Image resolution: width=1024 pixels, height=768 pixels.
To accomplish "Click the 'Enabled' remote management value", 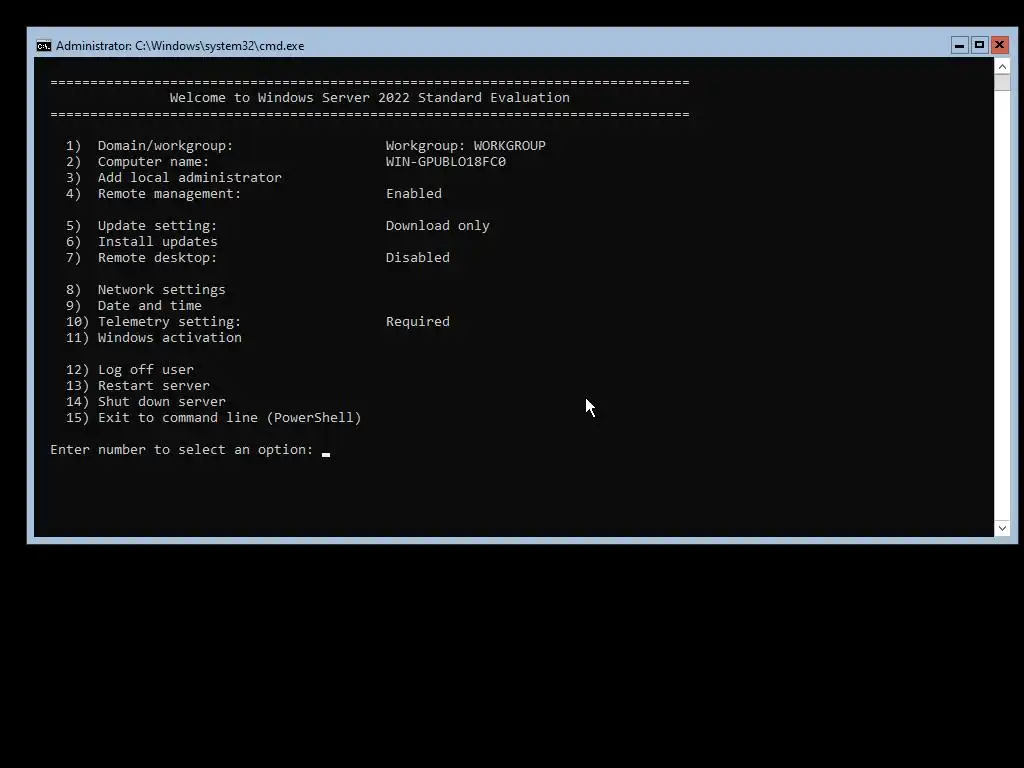I will point(414,193).
